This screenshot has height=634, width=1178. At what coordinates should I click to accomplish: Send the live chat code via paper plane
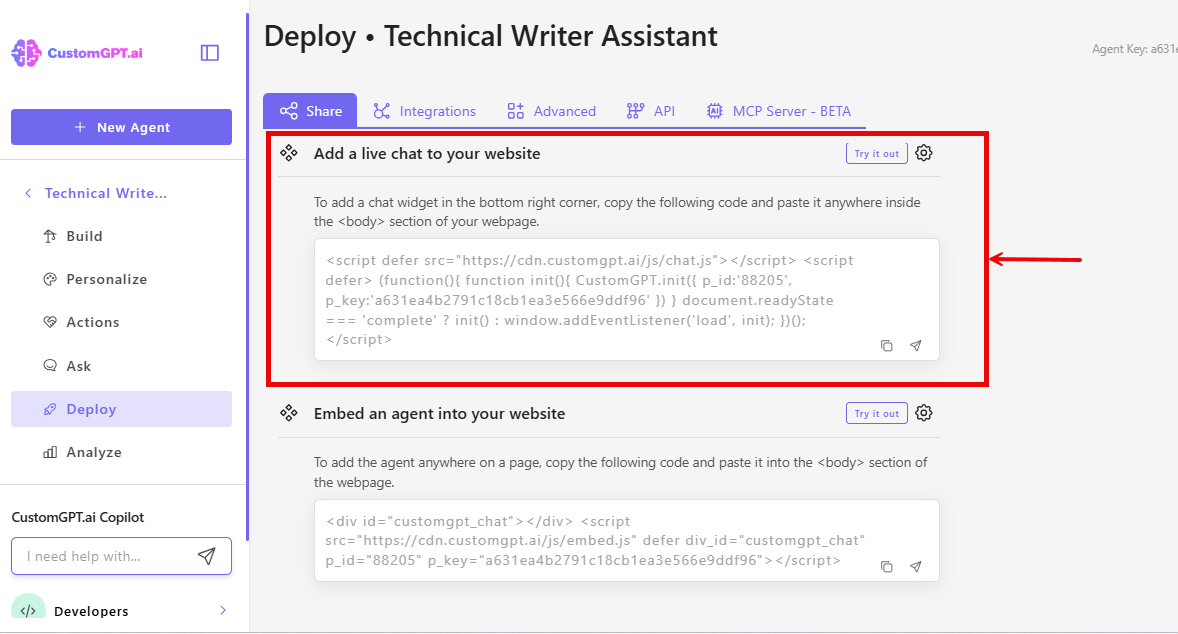point(916,346)
